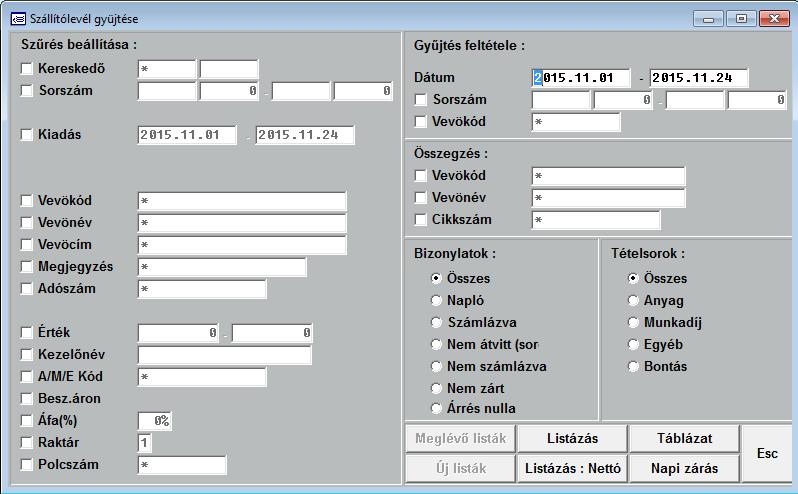Enable the A/M/E Kód checkbox
Viewport: 798px width, 494px height.
(x=26, y=376)
